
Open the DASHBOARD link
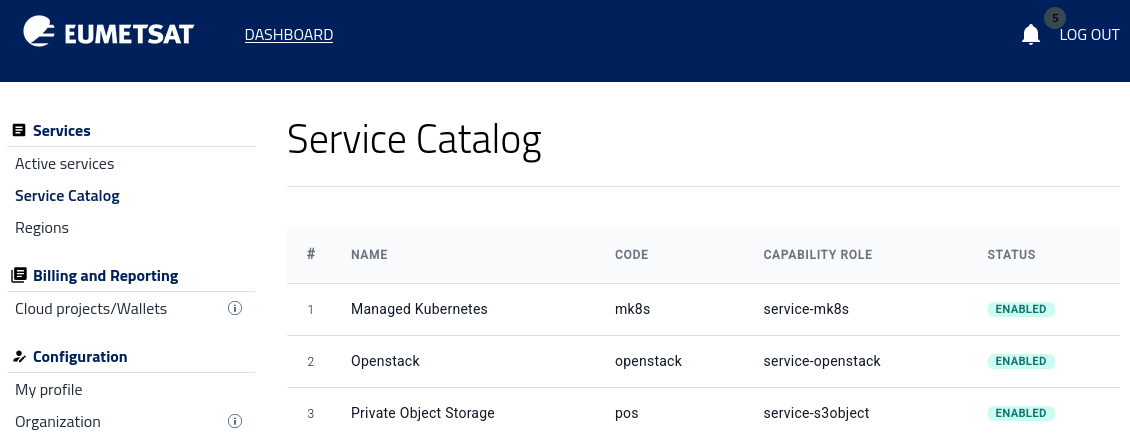coord(289,35)
